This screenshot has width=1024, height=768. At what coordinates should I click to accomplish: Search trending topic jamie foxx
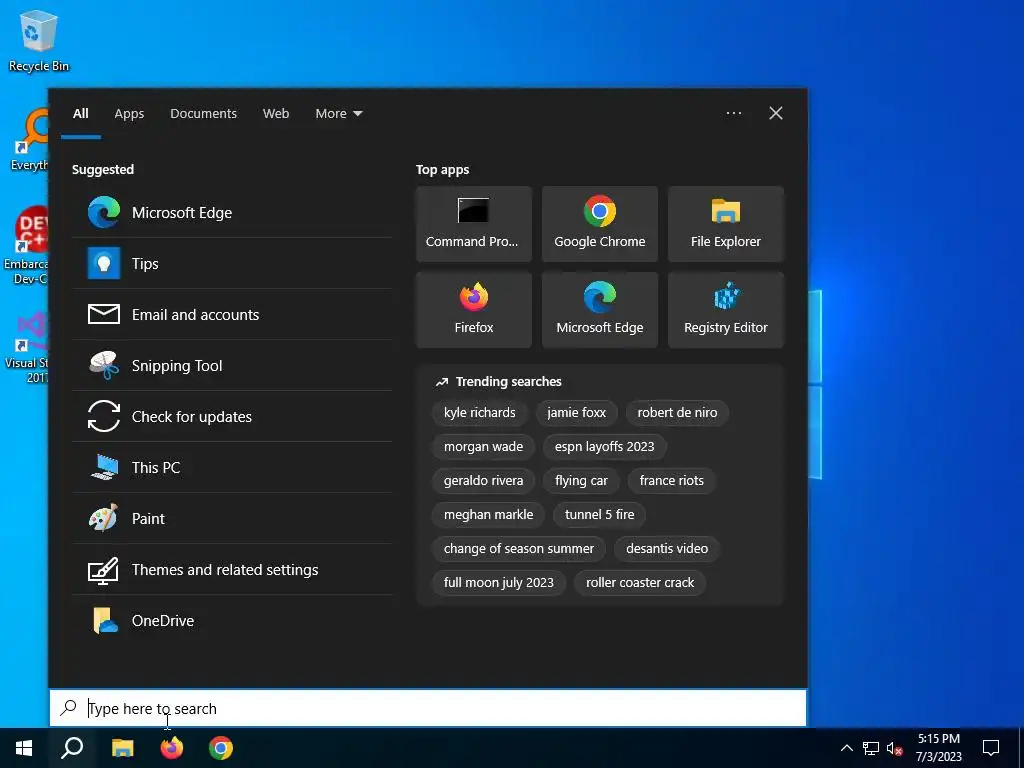tap(577, 412)
